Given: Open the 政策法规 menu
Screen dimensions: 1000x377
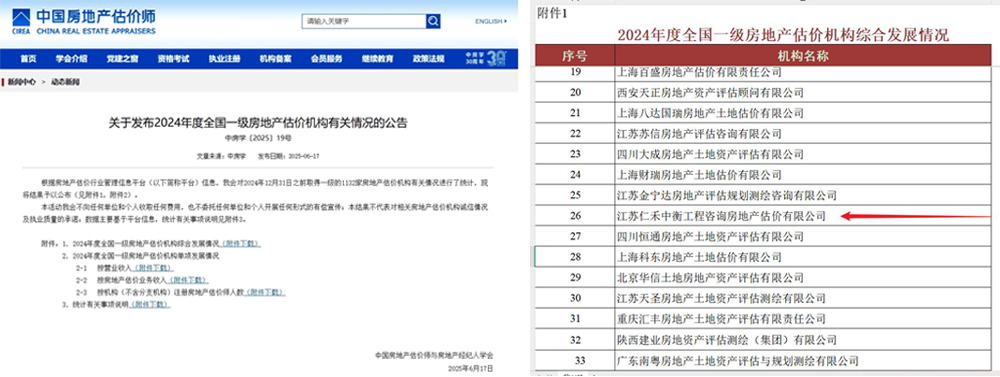Looking at the screenshot, I should coord(429,59).
